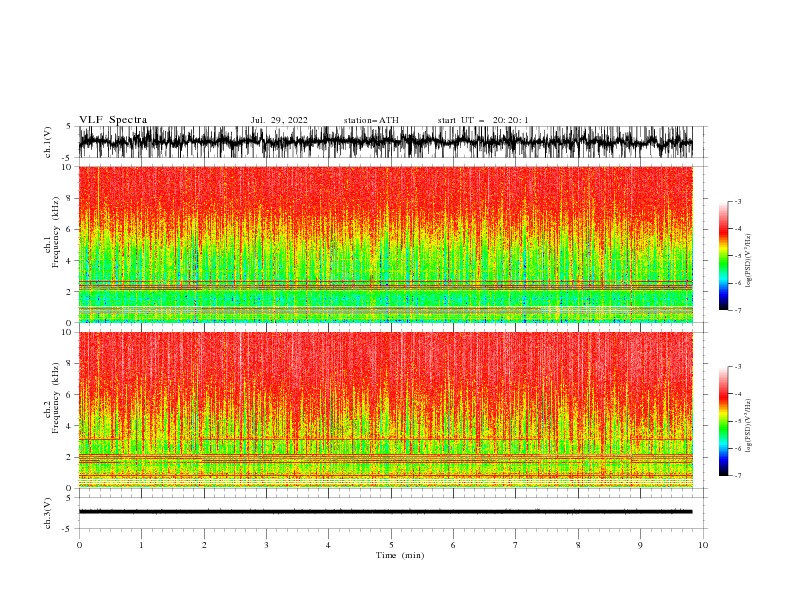Click the time axis tick label "5"

[x=391, y=545]
